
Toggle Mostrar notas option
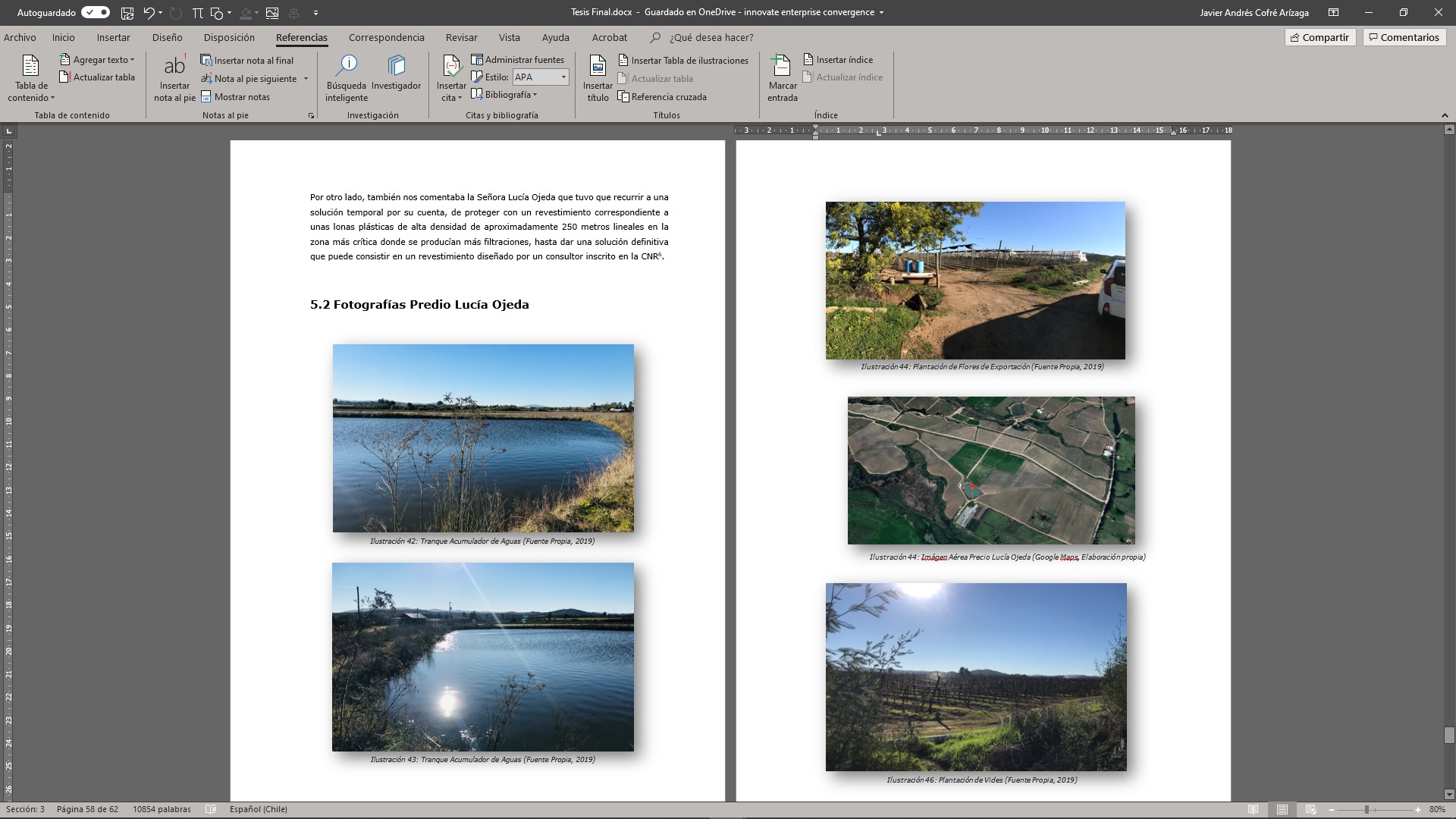click(235, 97)
